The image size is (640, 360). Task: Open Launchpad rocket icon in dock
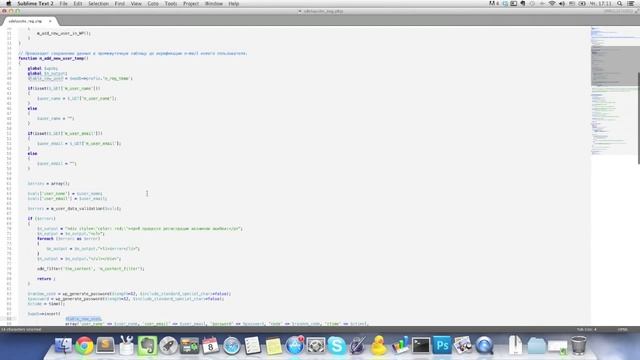click(168, 345)
